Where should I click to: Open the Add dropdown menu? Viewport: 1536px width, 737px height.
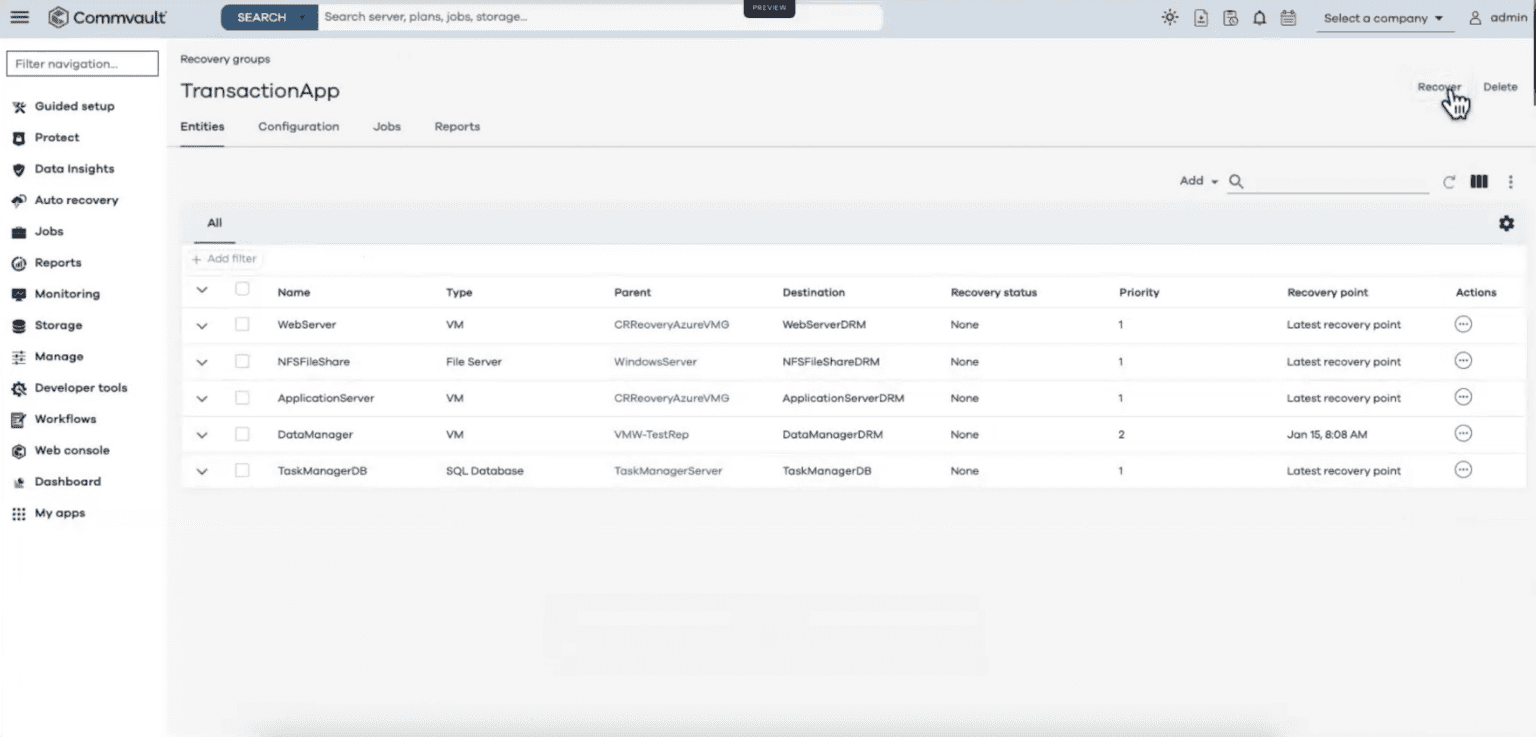(x=1196, y=181)
